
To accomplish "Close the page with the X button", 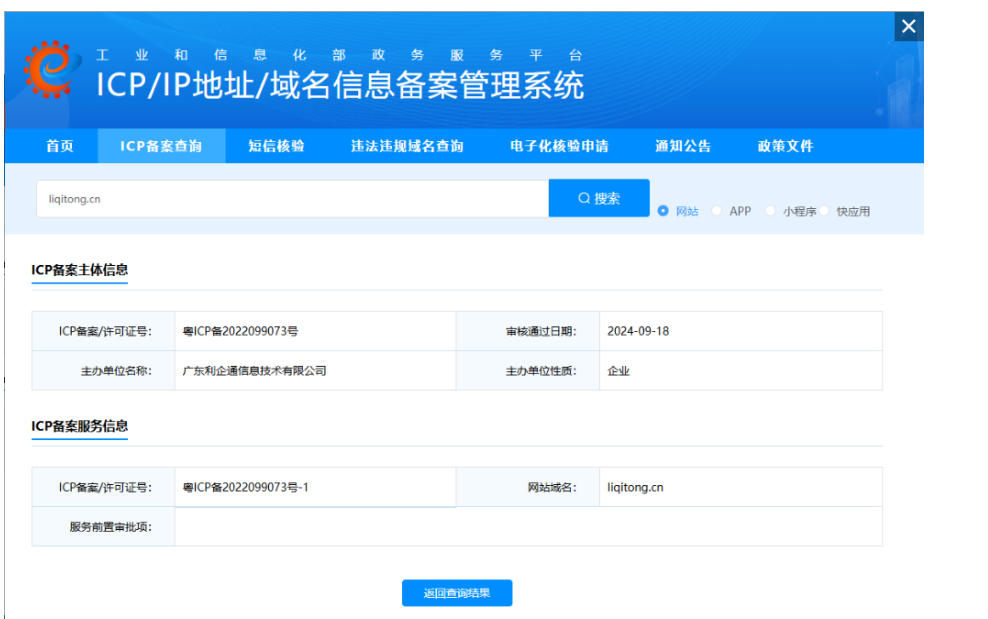I will pyautogui.click(x=909, y=26).
